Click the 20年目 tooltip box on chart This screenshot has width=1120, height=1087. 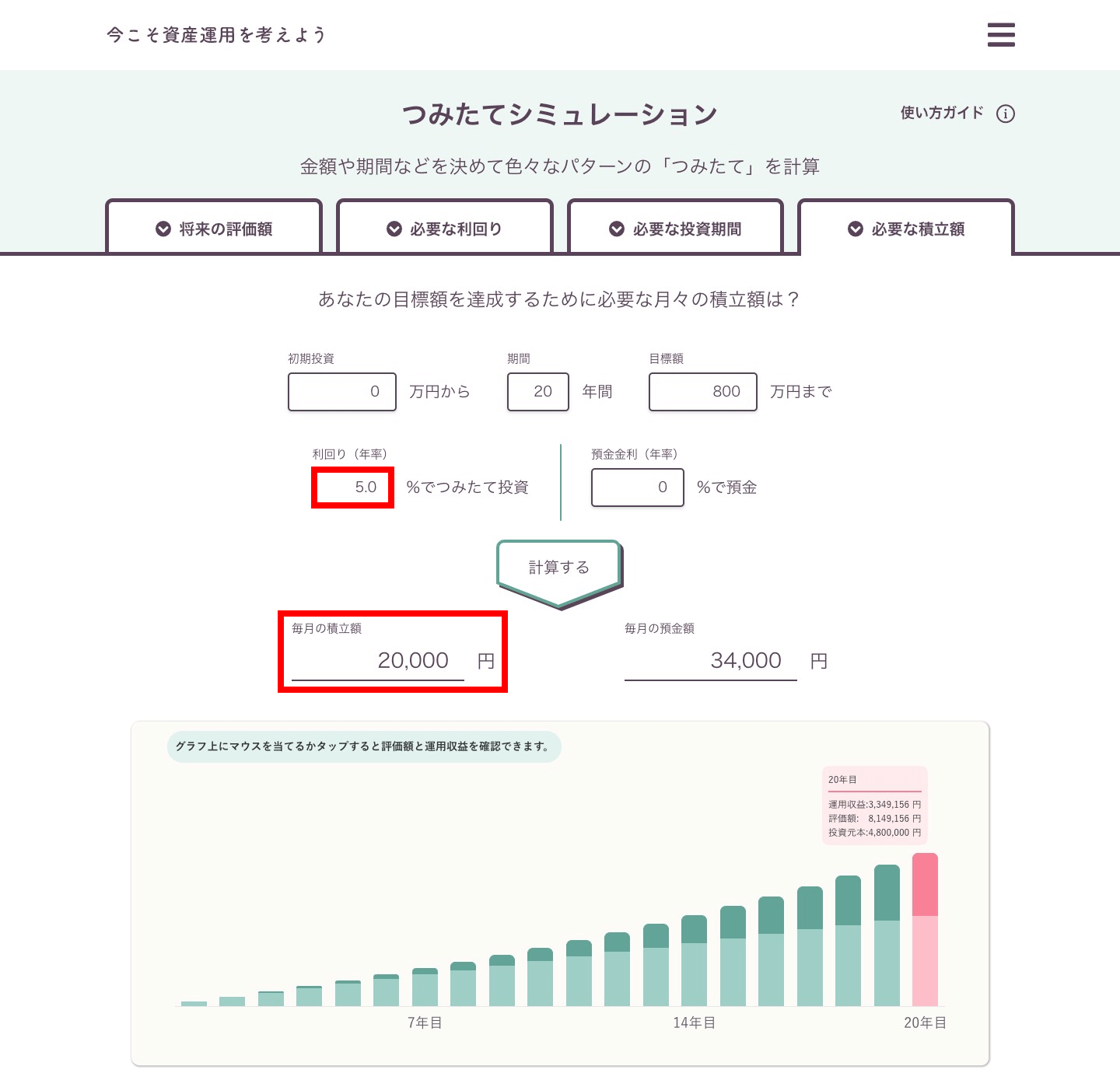pyautogui.click(x=875, y=806)
